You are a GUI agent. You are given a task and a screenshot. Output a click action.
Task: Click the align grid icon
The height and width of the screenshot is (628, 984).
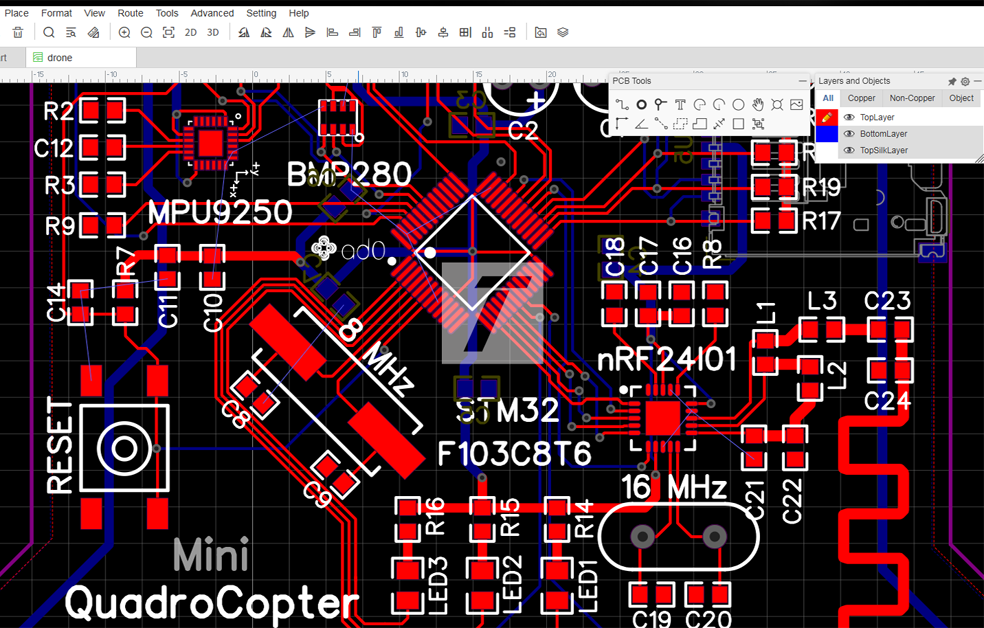465,33
